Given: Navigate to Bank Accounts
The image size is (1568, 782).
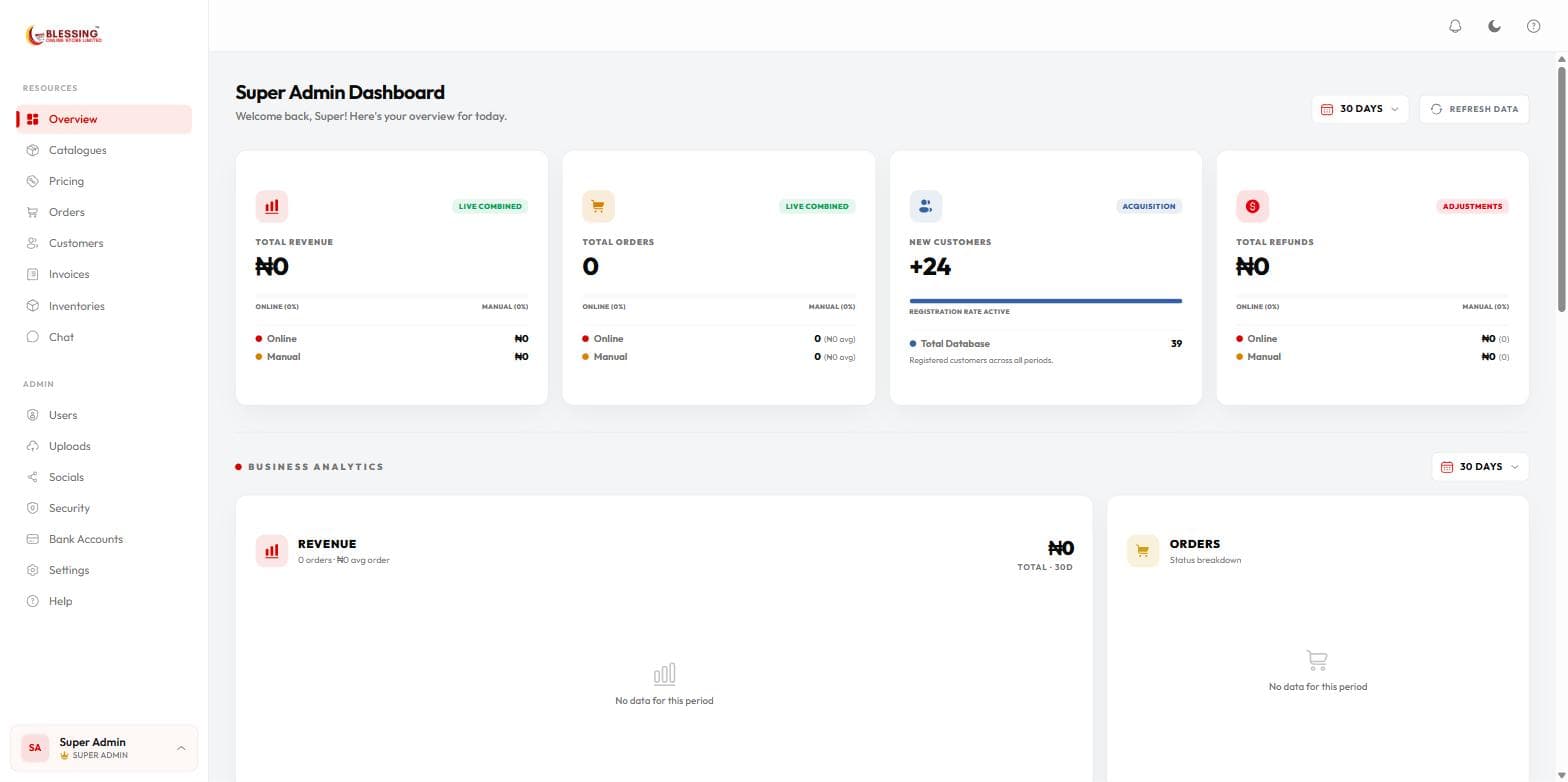Looking at the screenshot, I should tap(104, 539).
